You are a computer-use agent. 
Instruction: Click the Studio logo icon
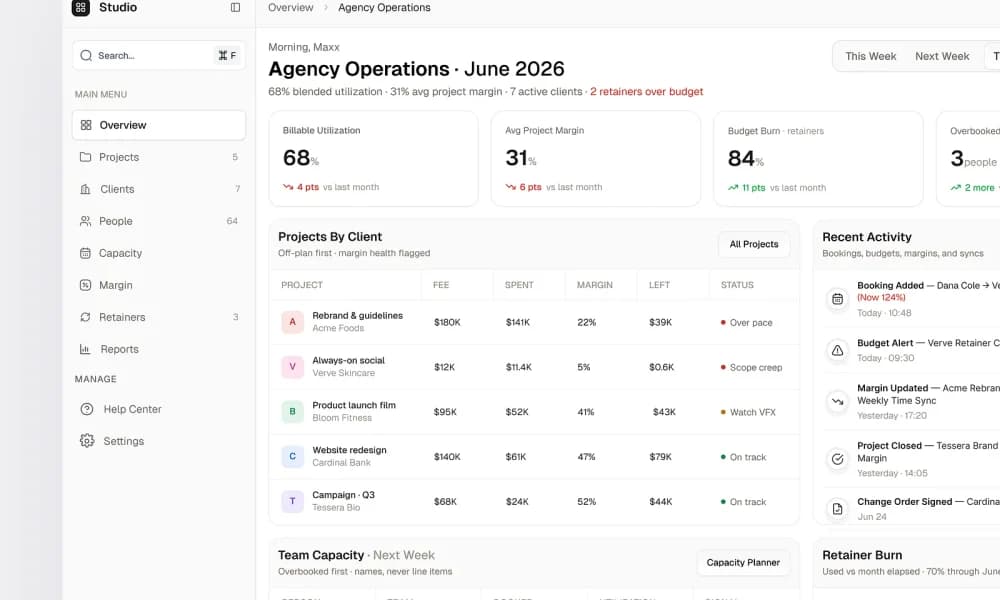(80, 8)
